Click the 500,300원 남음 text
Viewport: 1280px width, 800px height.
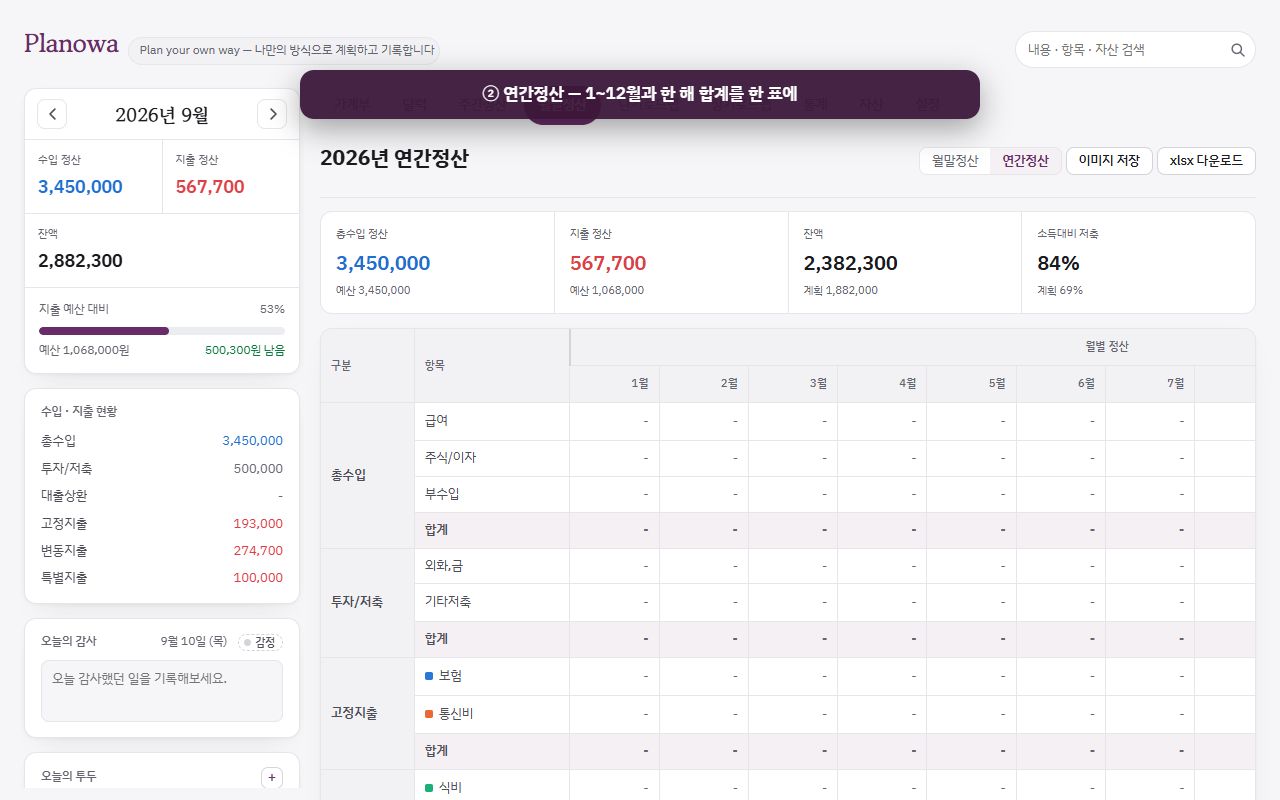(x=245, y=350)
